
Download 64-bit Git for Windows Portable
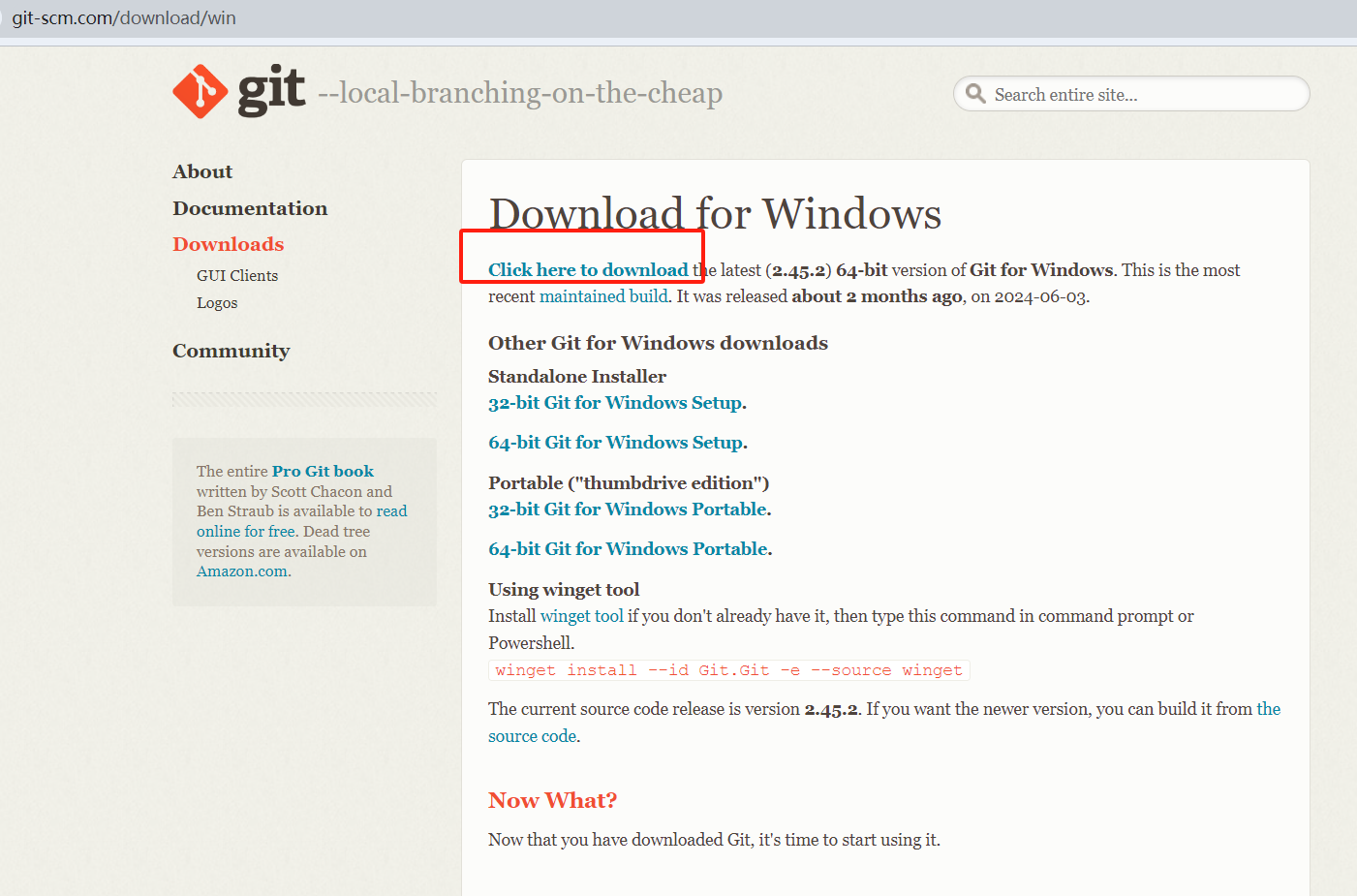click(x=629, y=549)
